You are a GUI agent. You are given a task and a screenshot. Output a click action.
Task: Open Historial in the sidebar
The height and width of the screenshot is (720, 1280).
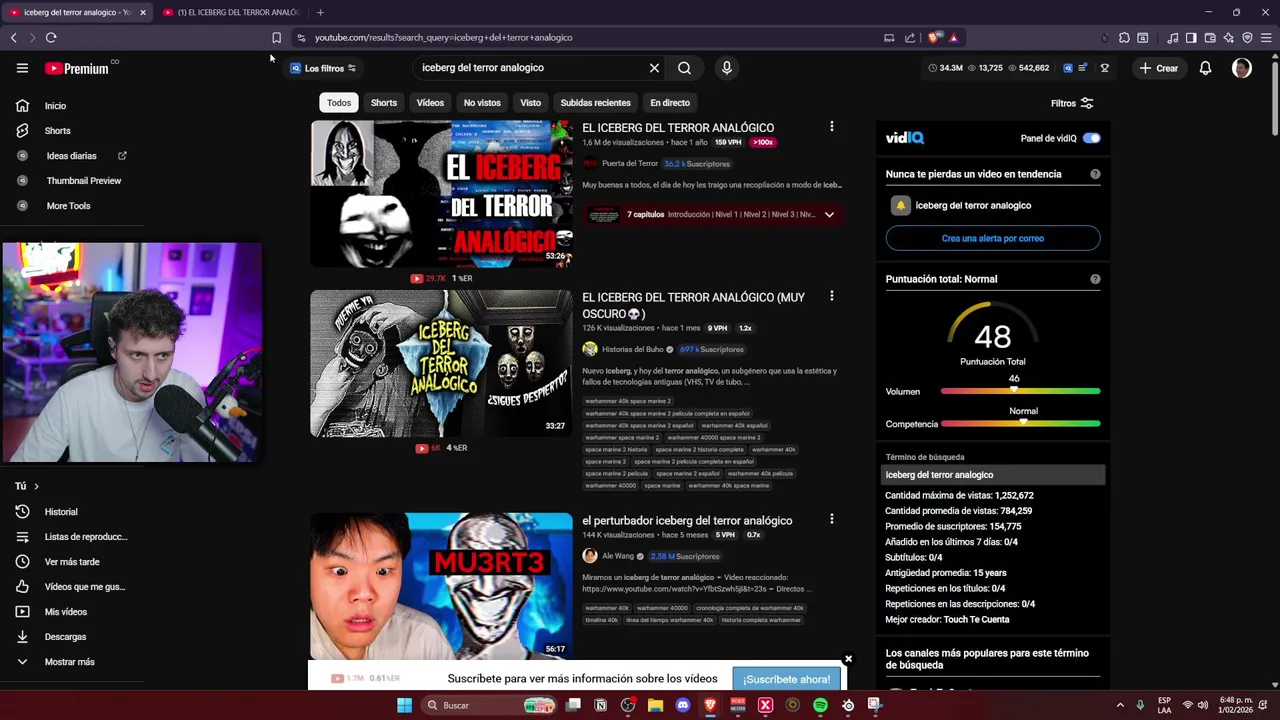pos(61,512)
